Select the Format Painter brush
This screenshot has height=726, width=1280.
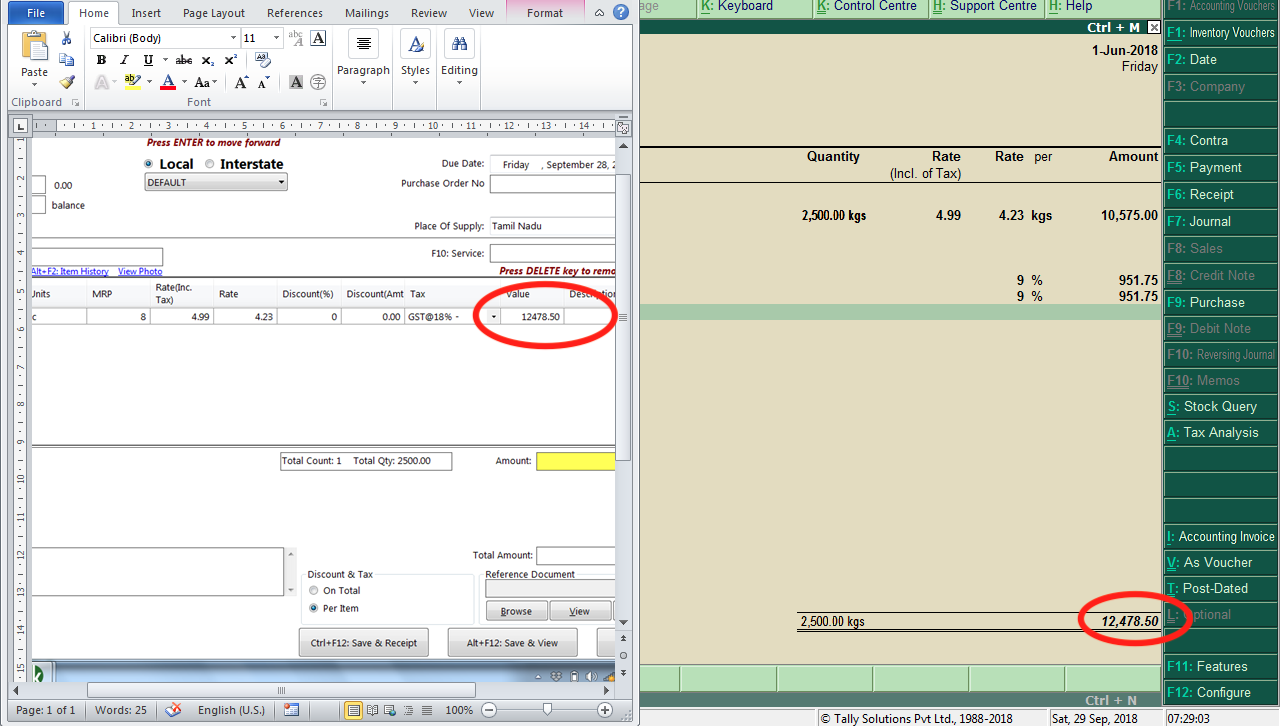(66, 82)
